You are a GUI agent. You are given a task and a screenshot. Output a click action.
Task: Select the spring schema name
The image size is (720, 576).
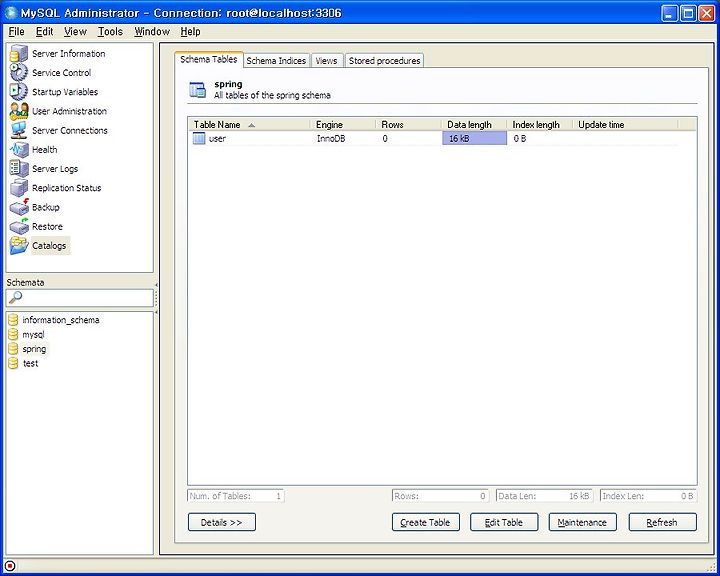click(x=34, y=349)
